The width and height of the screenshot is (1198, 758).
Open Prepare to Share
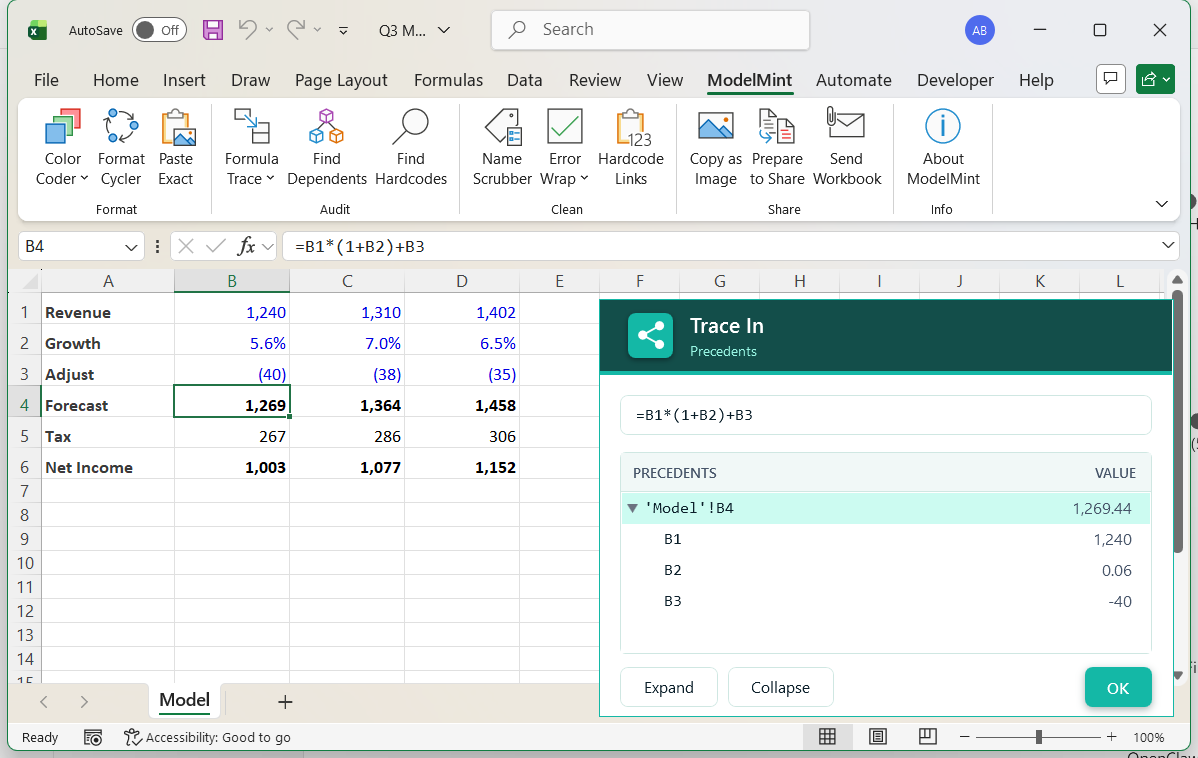(777, 148)
